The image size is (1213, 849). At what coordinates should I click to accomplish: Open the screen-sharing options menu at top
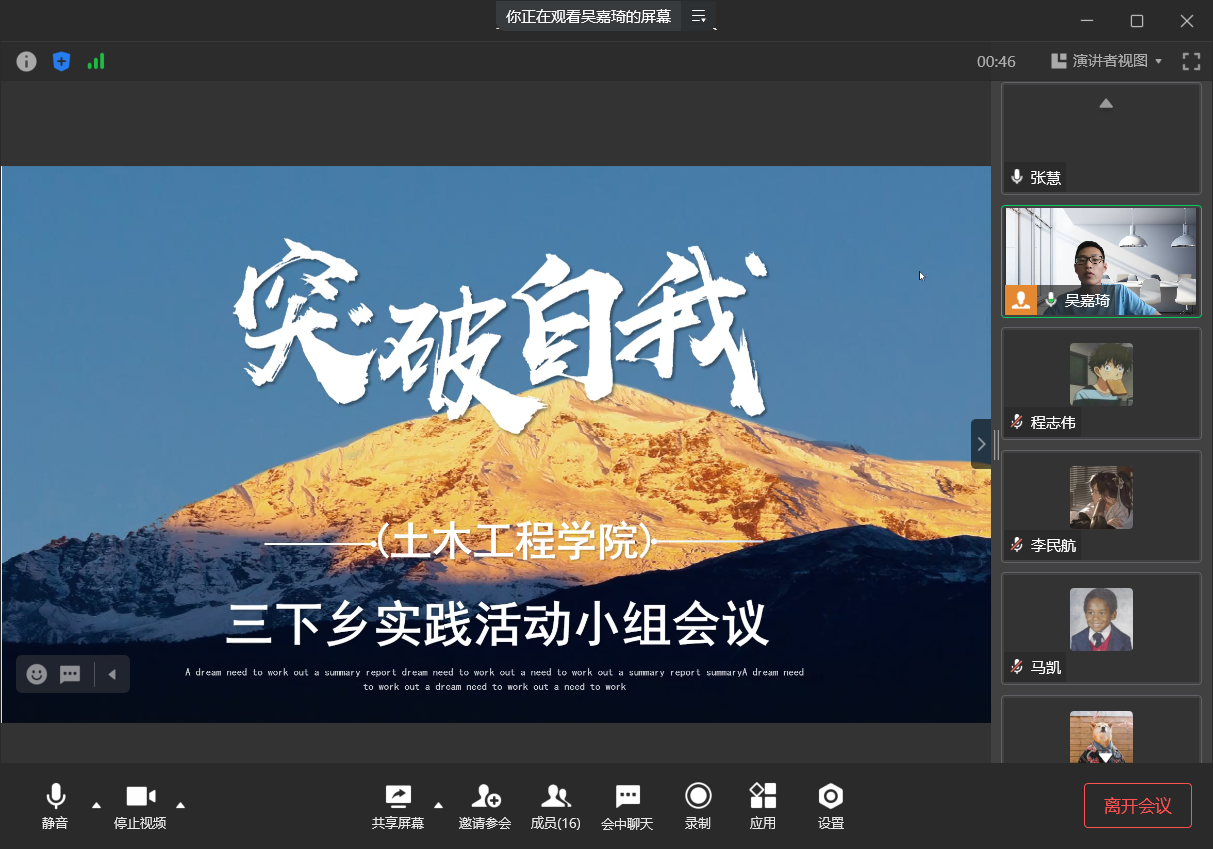[699, 16]
